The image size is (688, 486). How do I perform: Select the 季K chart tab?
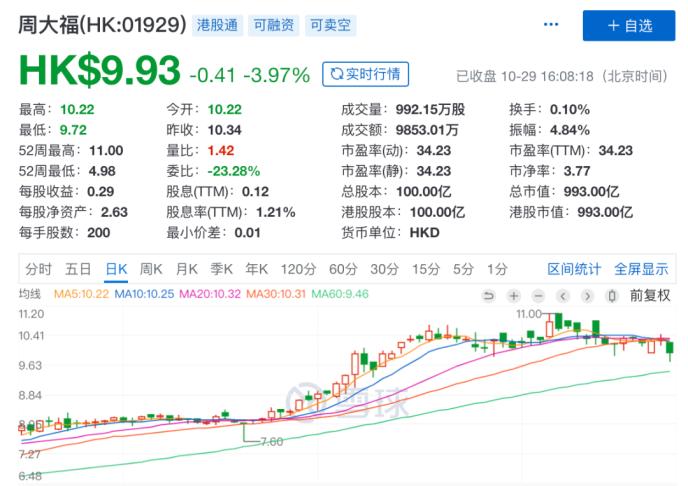point(221,269)
